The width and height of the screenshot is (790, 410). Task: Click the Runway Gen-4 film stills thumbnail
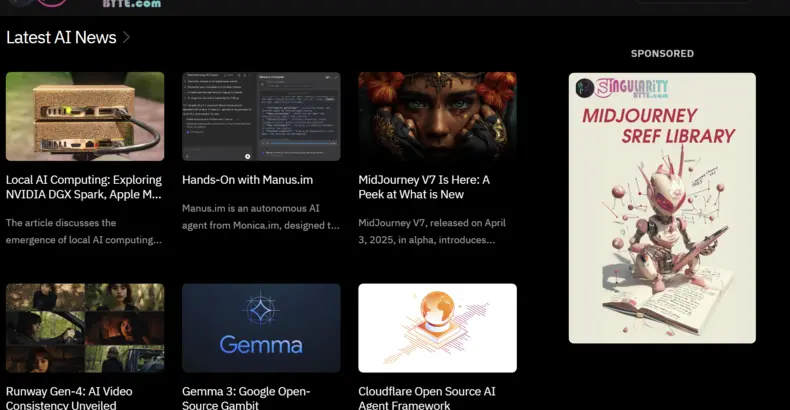click(x=85, y=328)
